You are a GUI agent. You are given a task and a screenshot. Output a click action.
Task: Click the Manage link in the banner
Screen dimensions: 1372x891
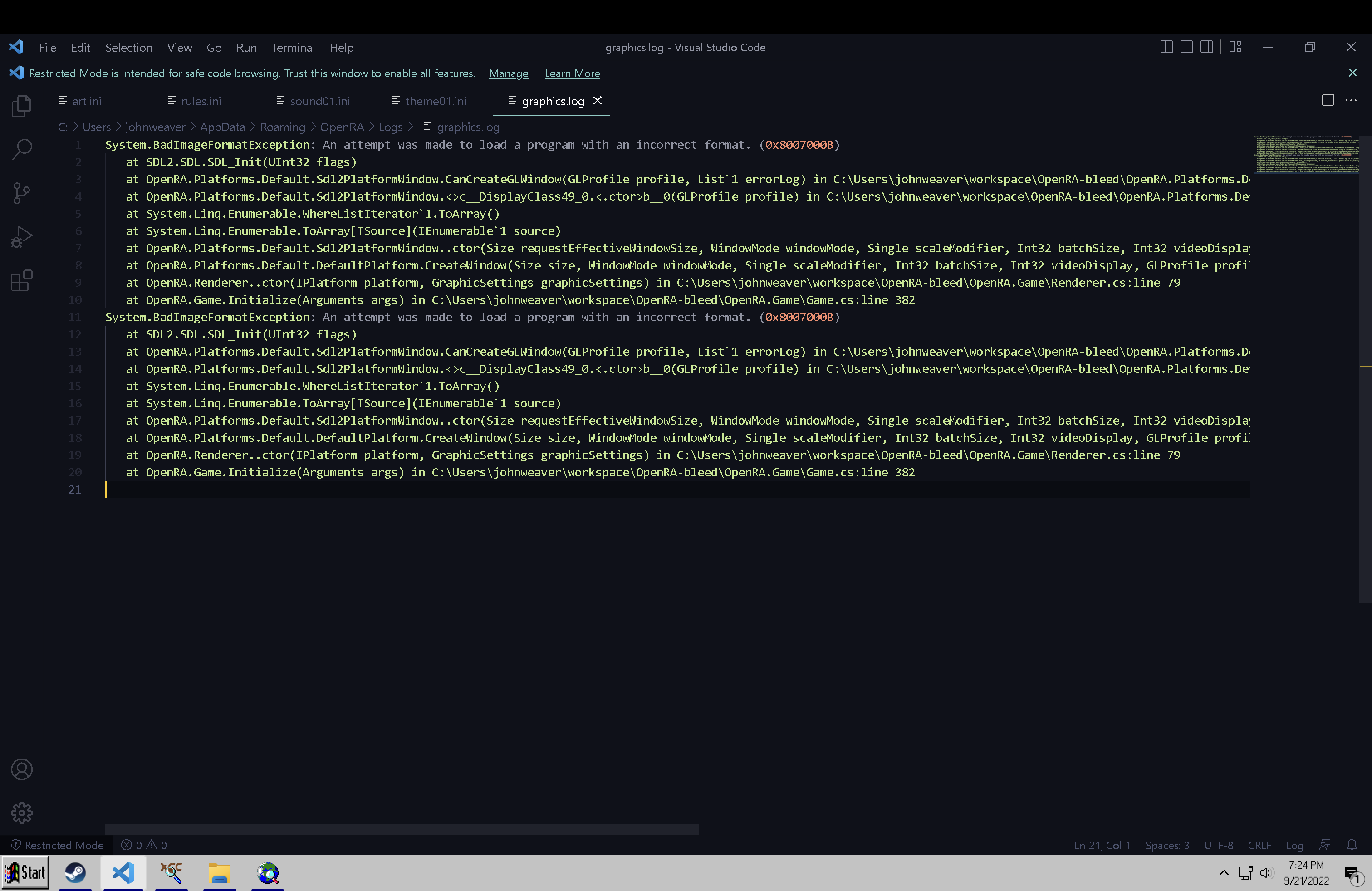508,74
